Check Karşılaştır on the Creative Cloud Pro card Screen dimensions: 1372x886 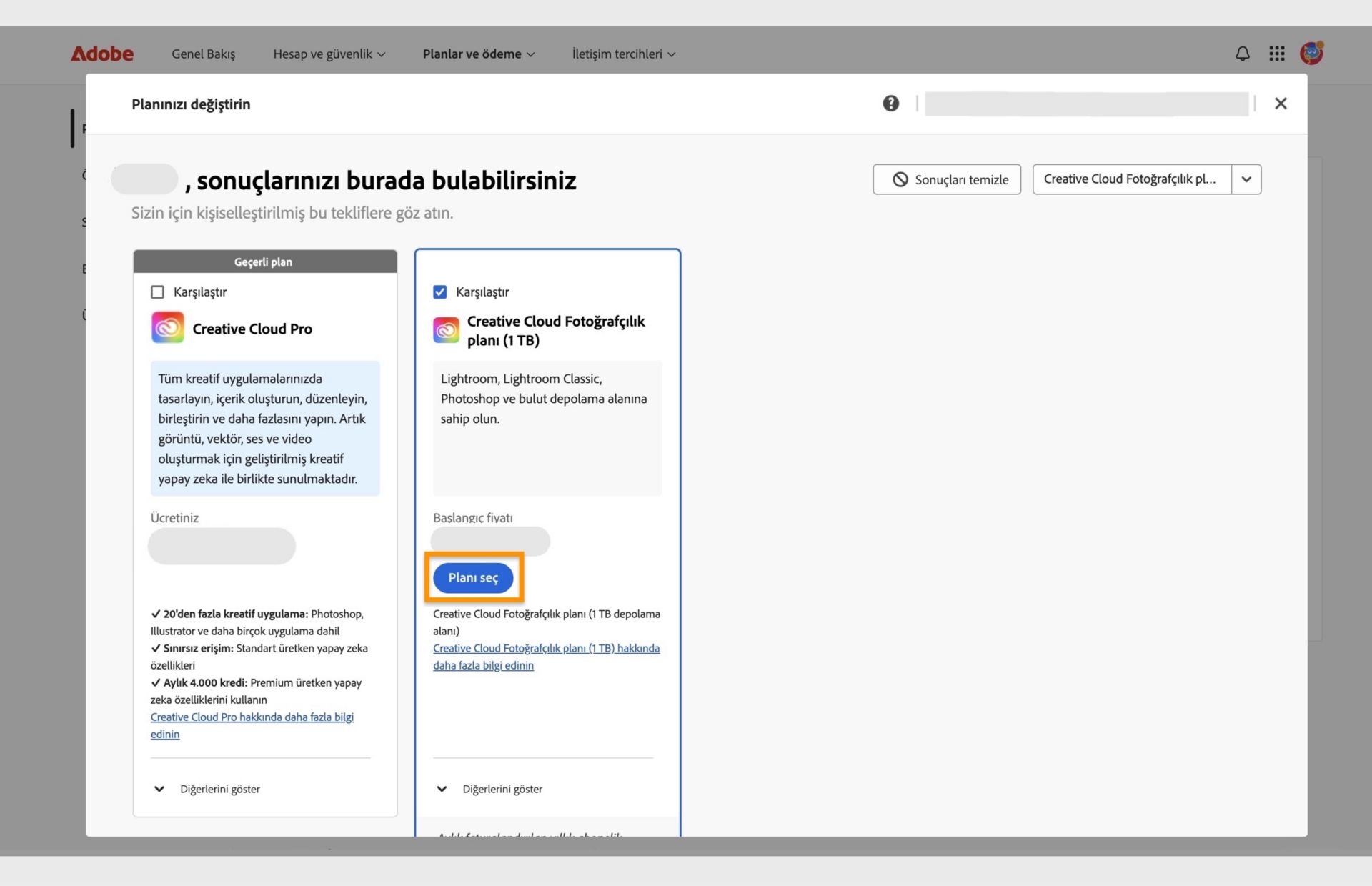(x=158, y=292)
